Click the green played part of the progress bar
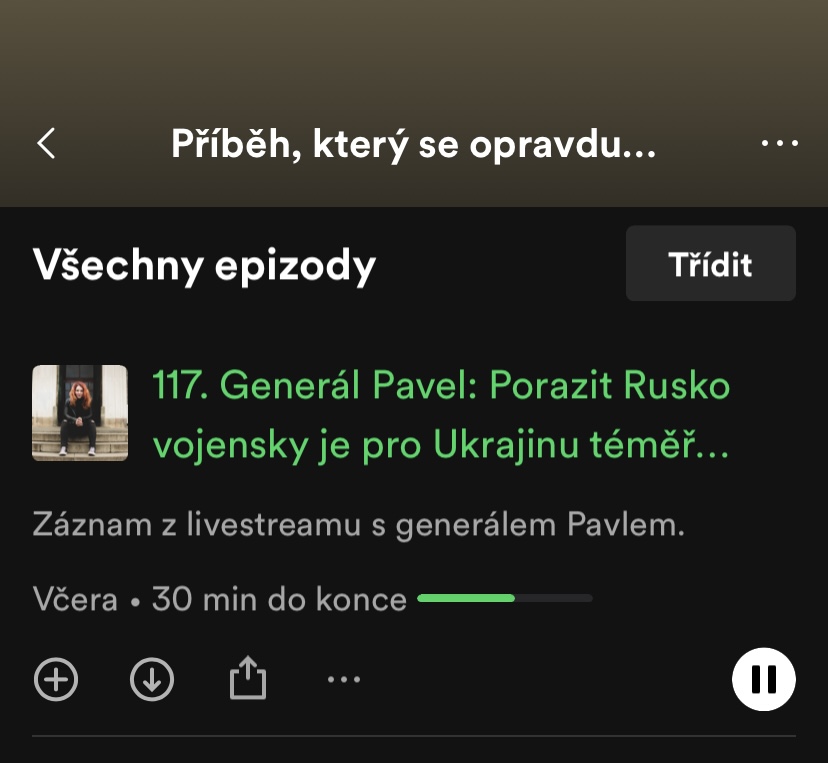 tap(466, 598)
